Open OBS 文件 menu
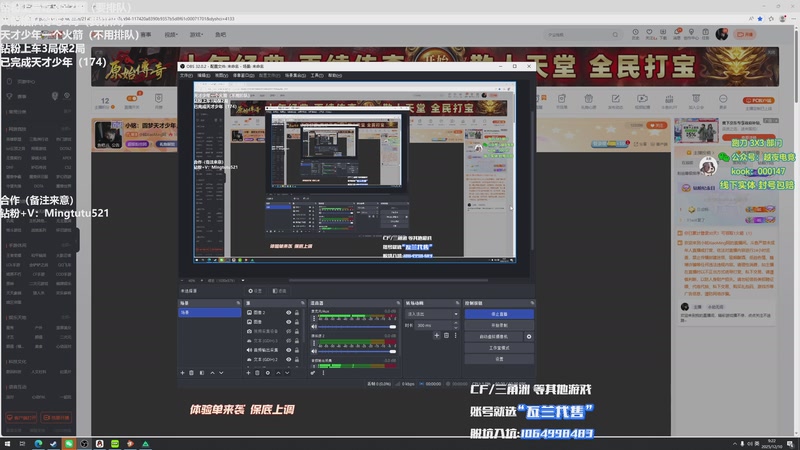The height and width of the screenshot is (450, 800). [186, 76]
